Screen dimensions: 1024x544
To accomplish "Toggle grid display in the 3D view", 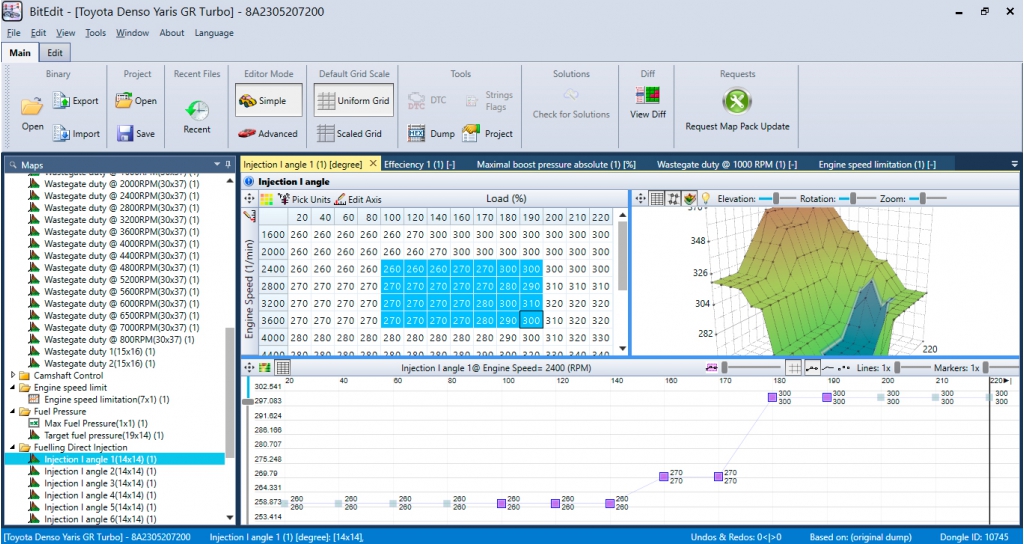I will [x=658, y=198].
